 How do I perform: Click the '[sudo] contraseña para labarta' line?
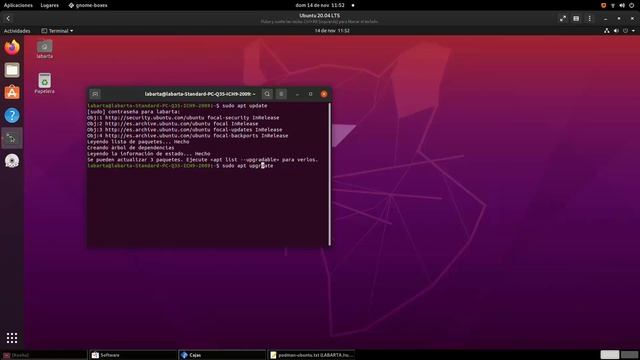click(133, 112)
